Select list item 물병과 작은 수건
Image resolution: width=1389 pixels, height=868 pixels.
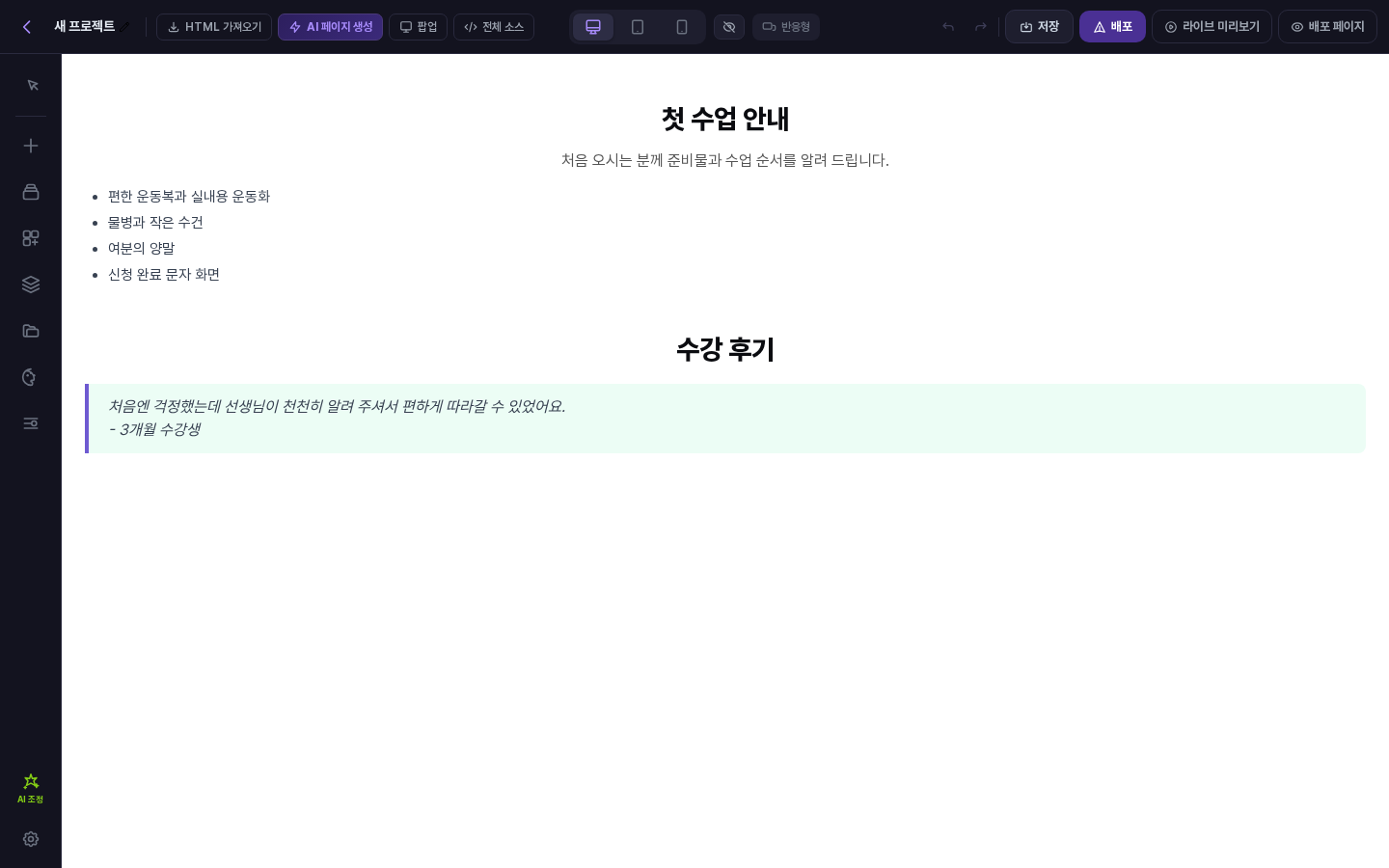click(x=155, y=223)
